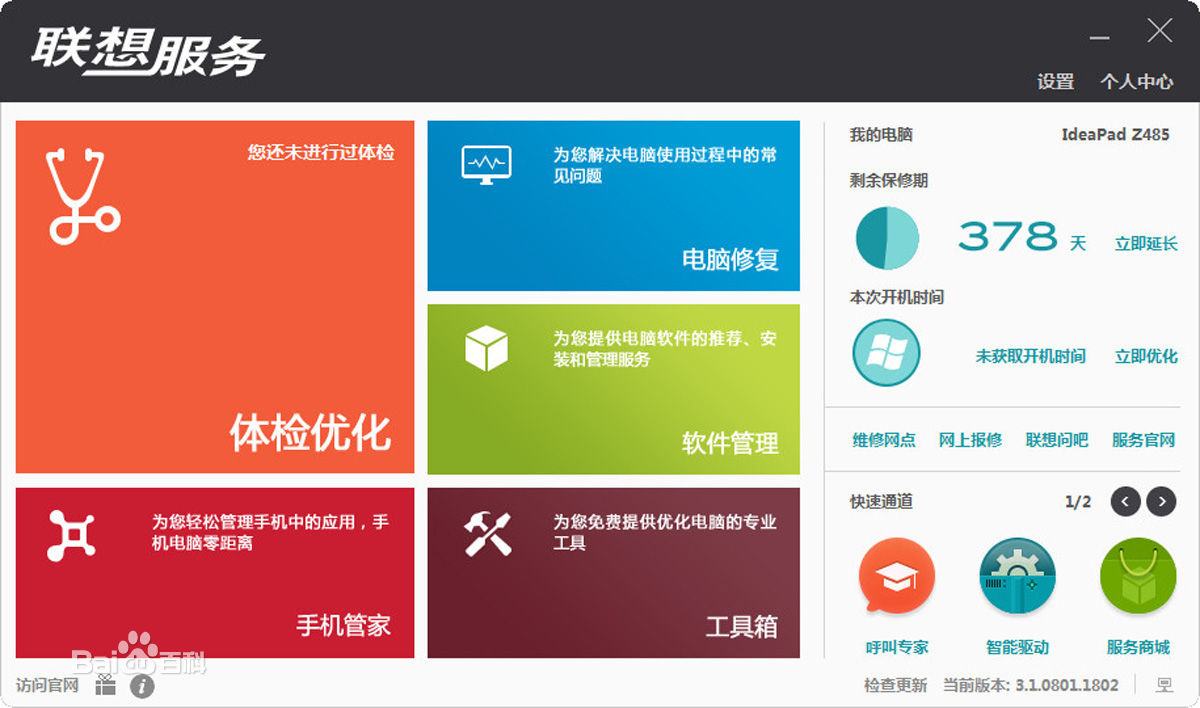Click the 未获取开机时间 link
The height and width of the screenshot is (708, 1200).
pos(1030,356)
